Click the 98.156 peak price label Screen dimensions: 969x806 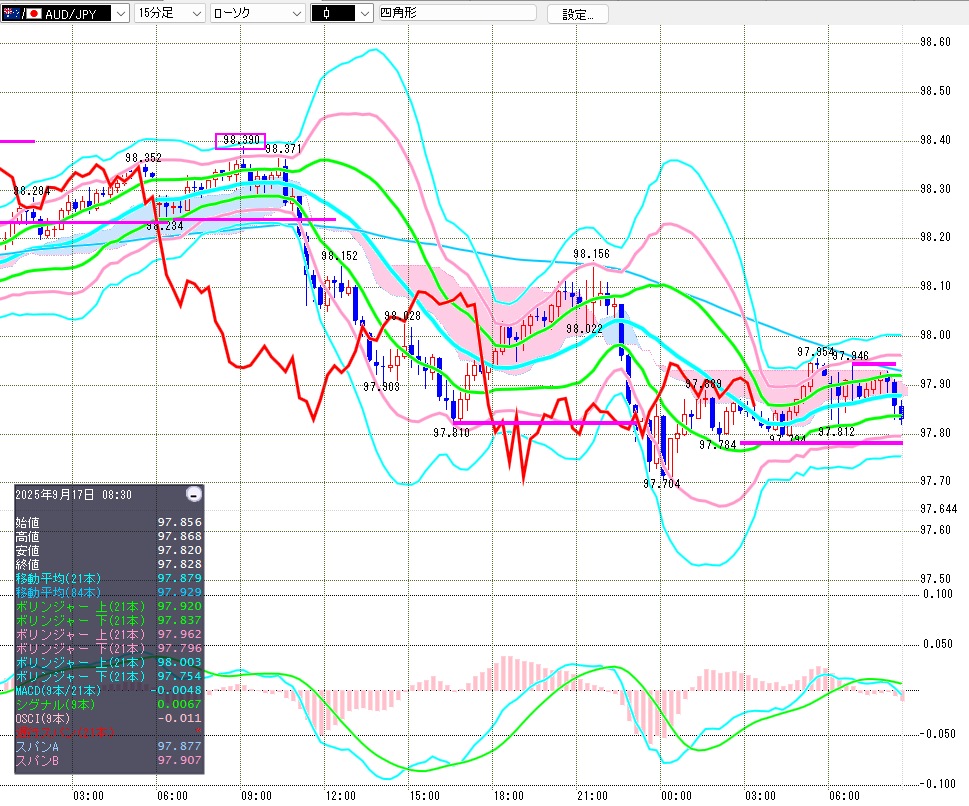(591, 254)
